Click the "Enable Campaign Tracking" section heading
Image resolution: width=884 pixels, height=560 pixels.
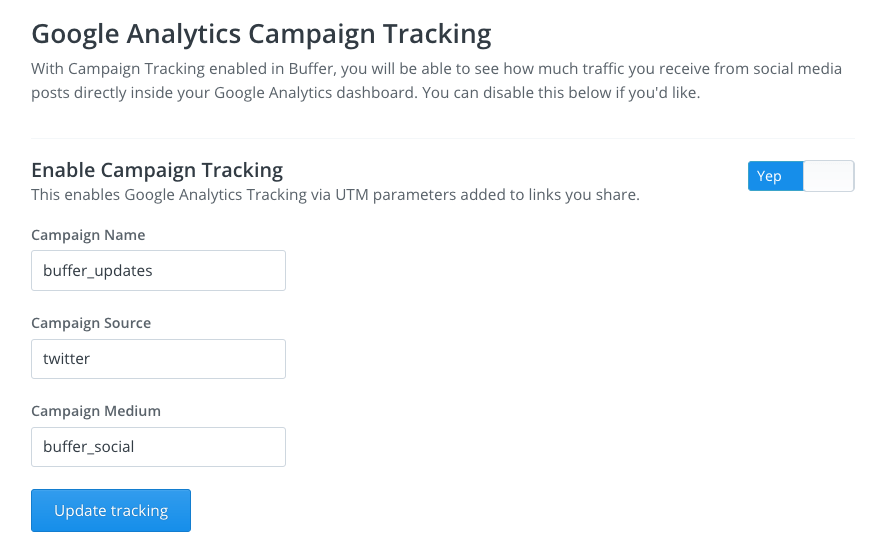(157, 170)
